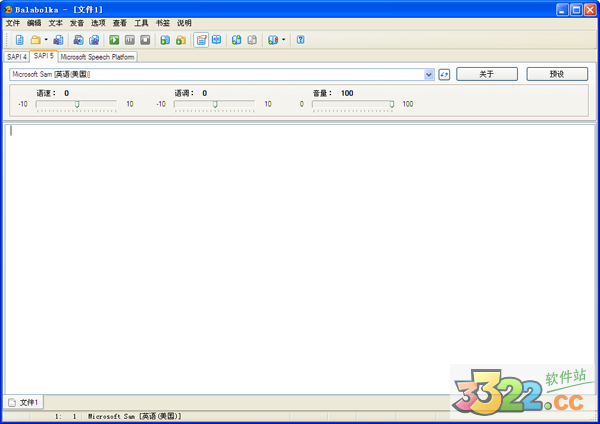Click the toolbar drag handle grip
Viewport: 600px width, 424px height.
pos(7,40)
